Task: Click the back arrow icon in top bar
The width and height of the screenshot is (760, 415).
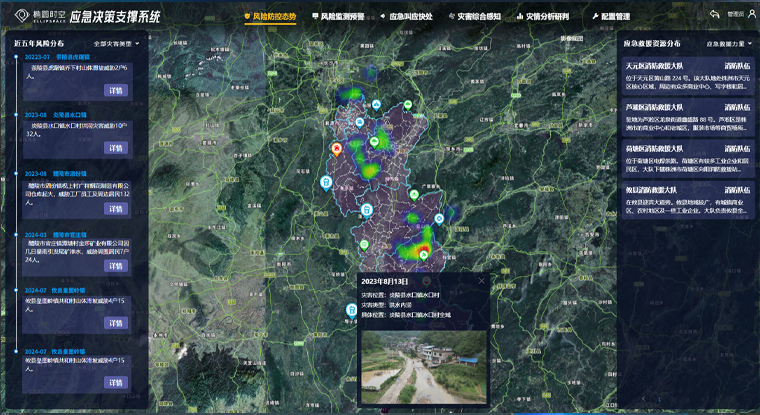Action: [715, 15]
